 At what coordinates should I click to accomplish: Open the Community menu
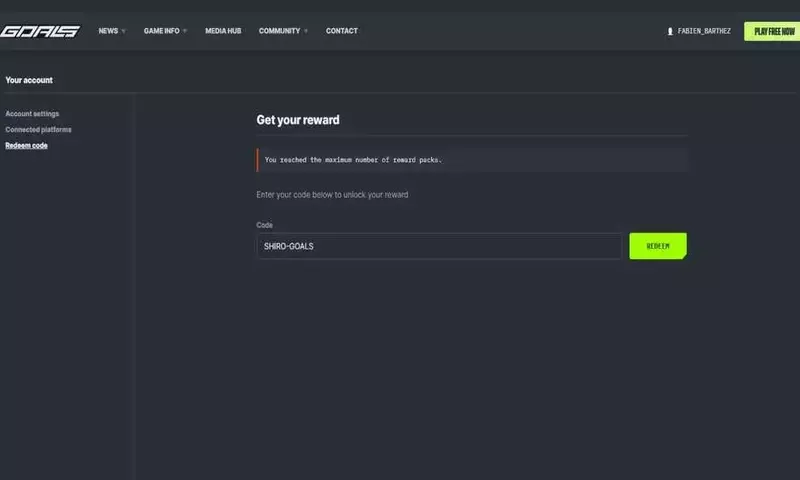(x=279, y=31)
